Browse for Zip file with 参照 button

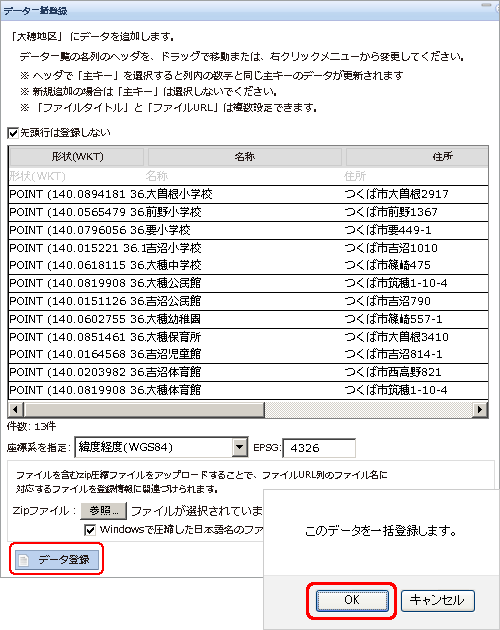coord(104,511)
